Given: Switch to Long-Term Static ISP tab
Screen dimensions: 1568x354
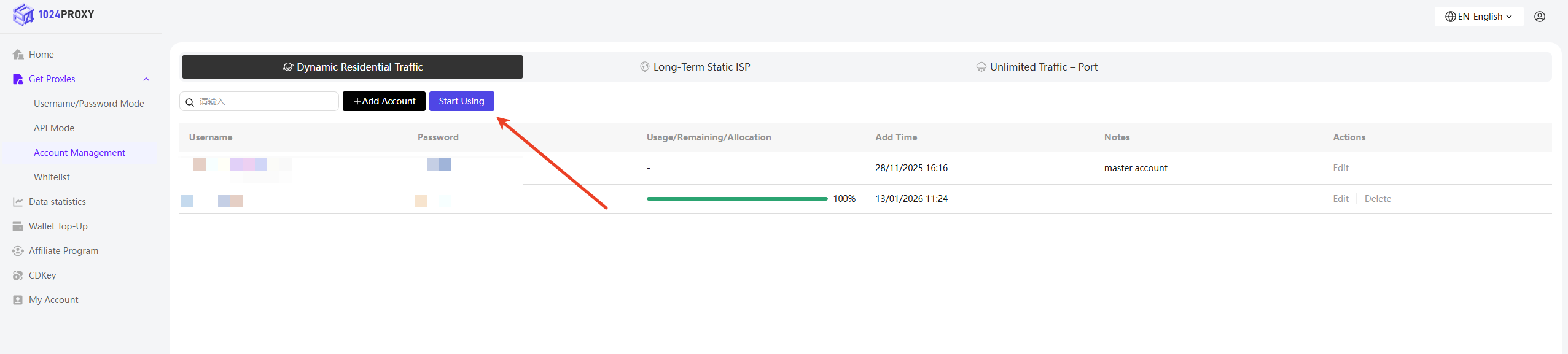Looking at the screenshot, I should [695, 67].
